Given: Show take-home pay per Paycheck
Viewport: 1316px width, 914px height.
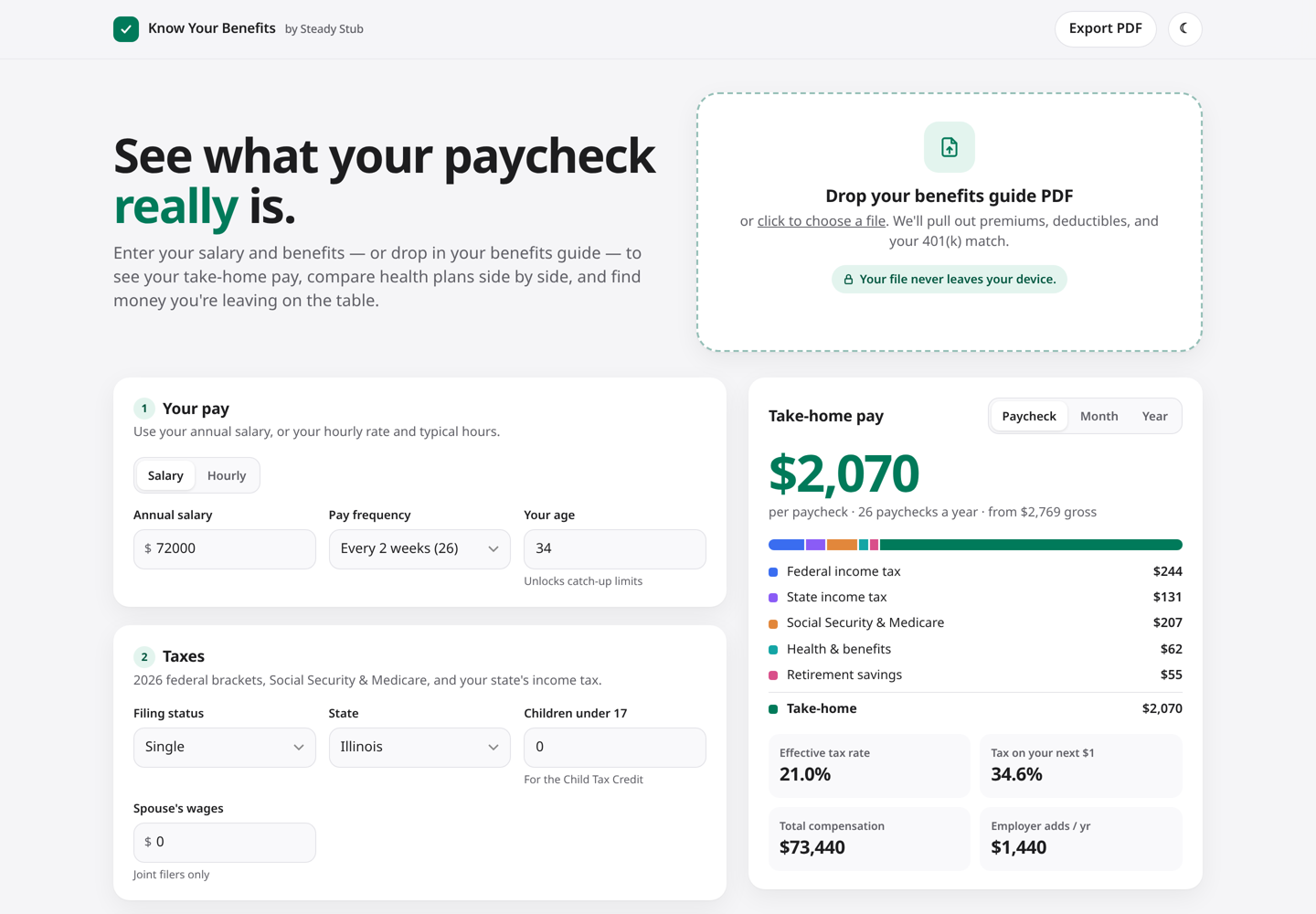Looking at the screenshot, I should pyautogui.click(x=1029, y=416).
